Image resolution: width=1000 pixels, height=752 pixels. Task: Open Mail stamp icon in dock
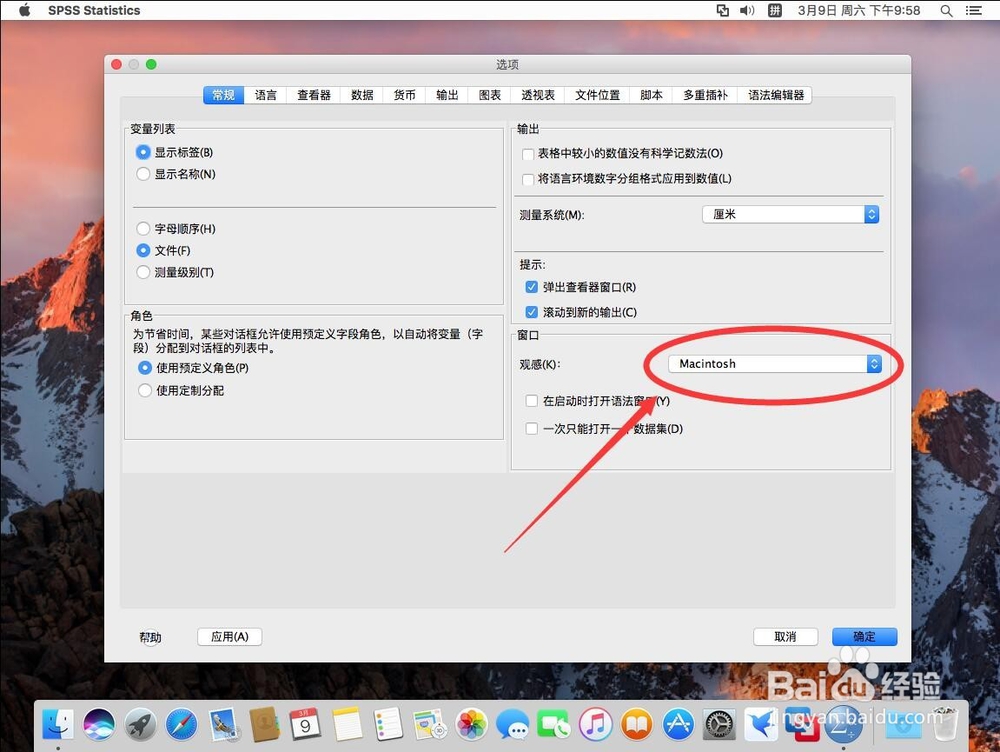(223, 725)
